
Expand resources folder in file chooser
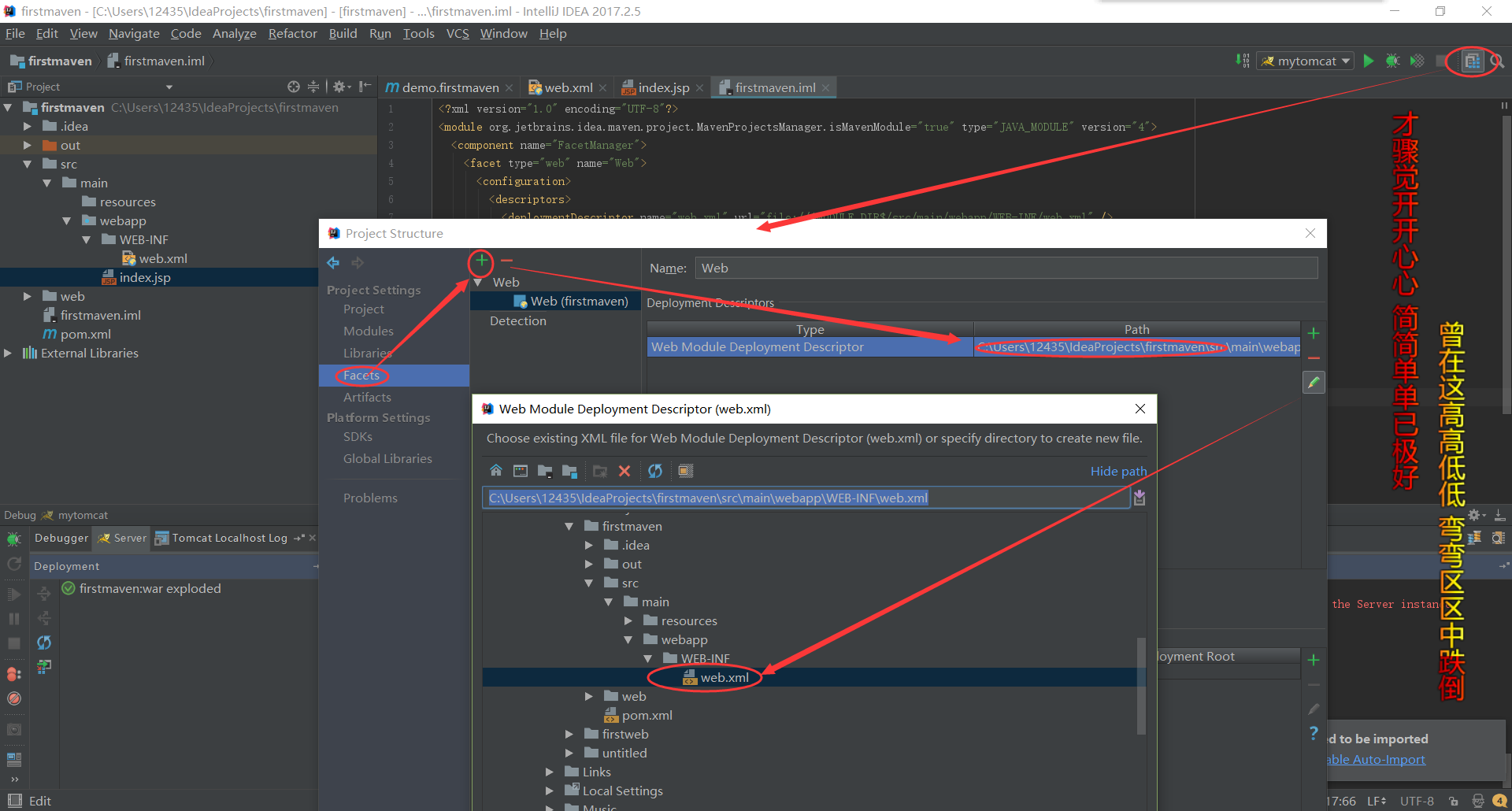click(x=628, y=620)
